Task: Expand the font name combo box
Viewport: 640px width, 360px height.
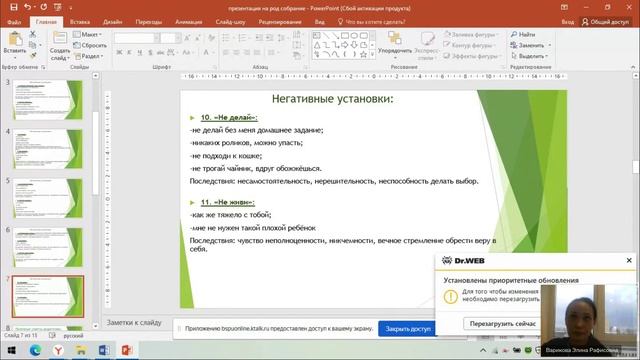Action: click(157, 38)
